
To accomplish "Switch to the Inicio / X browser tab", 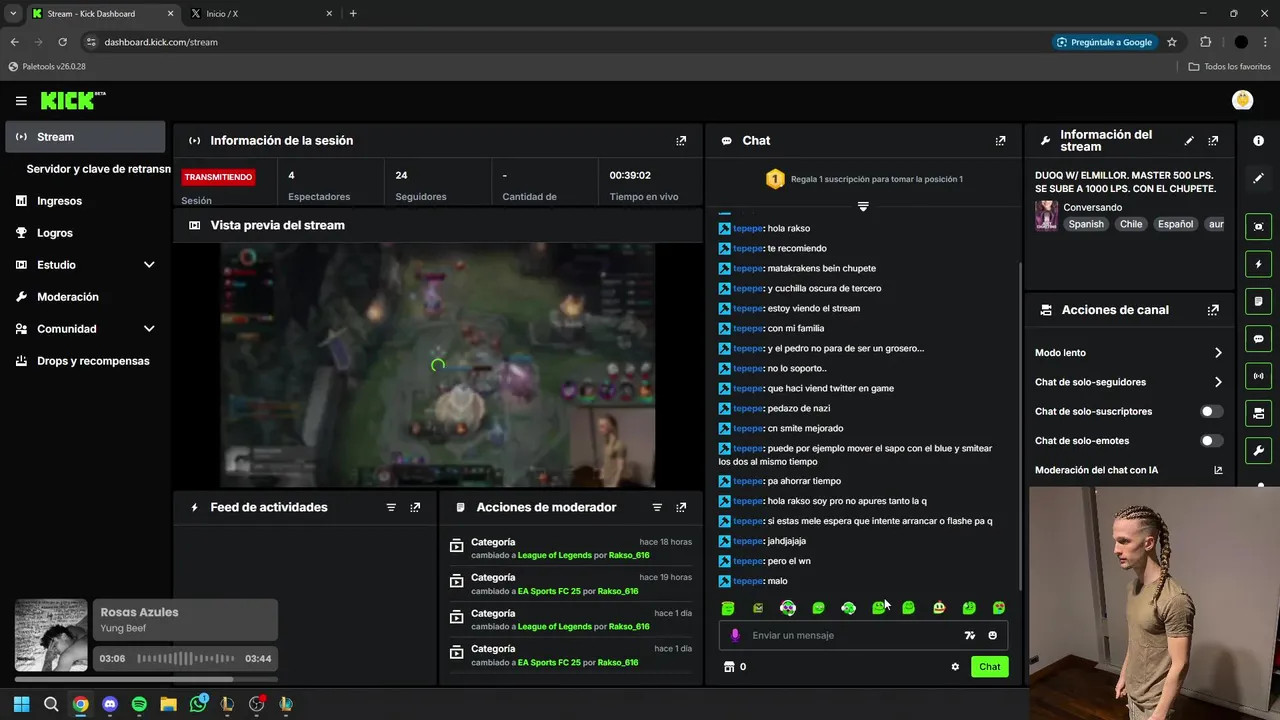I will pyautogui.click(x=262, y=14).
